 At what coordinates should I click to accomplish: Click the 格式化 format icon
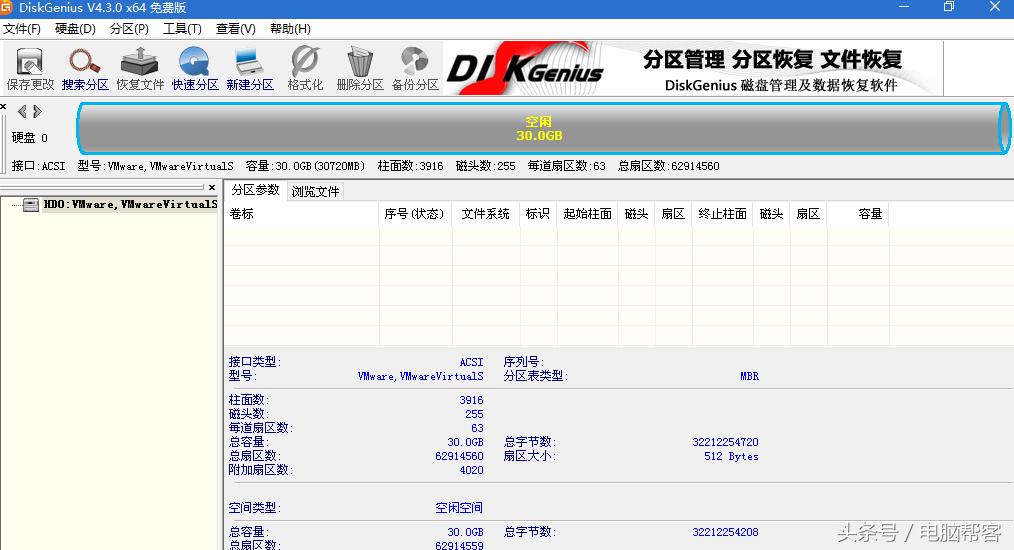305,69
